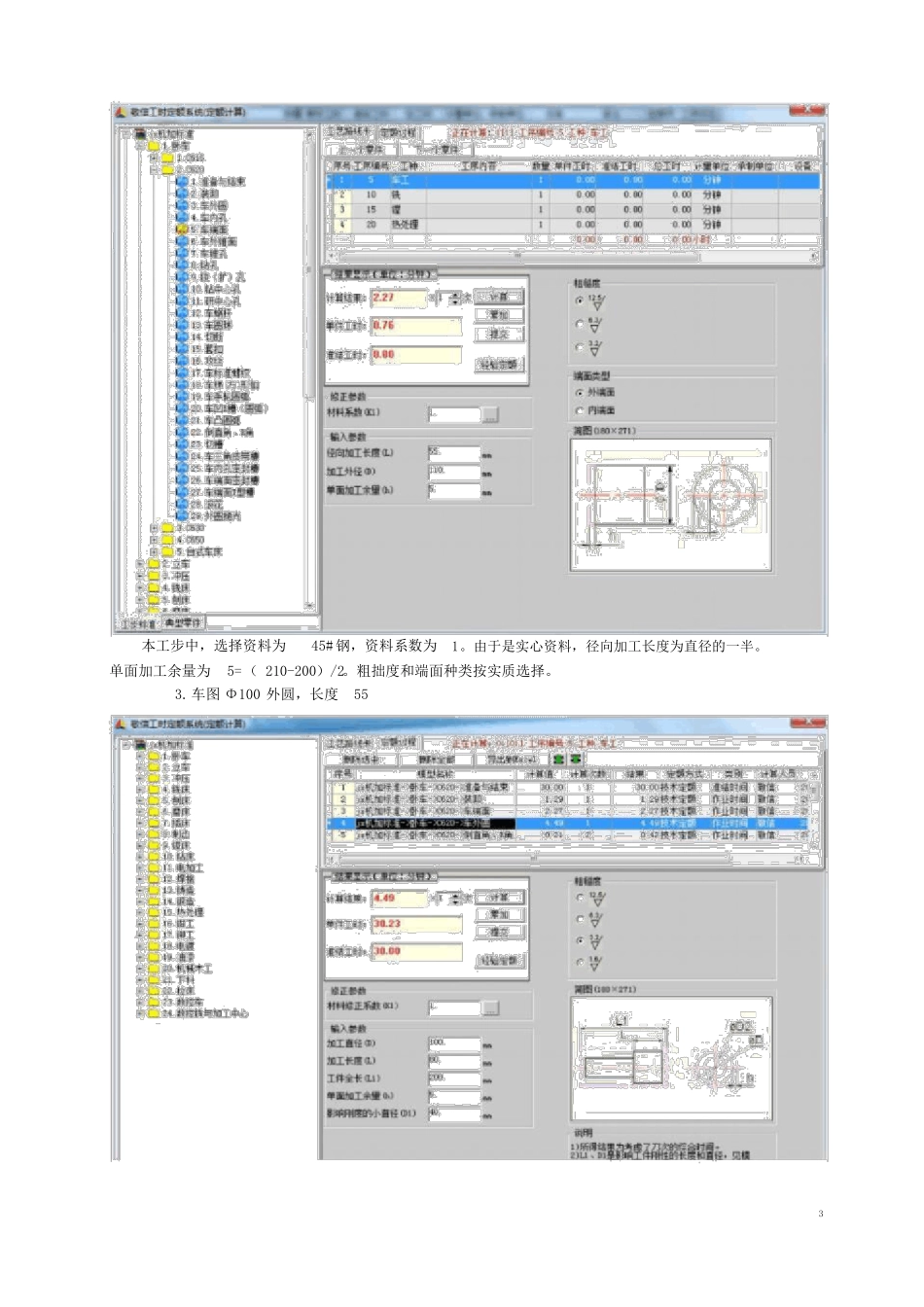Expand the 14.锻造 node in lower tree
This screenshot has height=1307, width=924.
pyautogui.click(x=140, y=901)
